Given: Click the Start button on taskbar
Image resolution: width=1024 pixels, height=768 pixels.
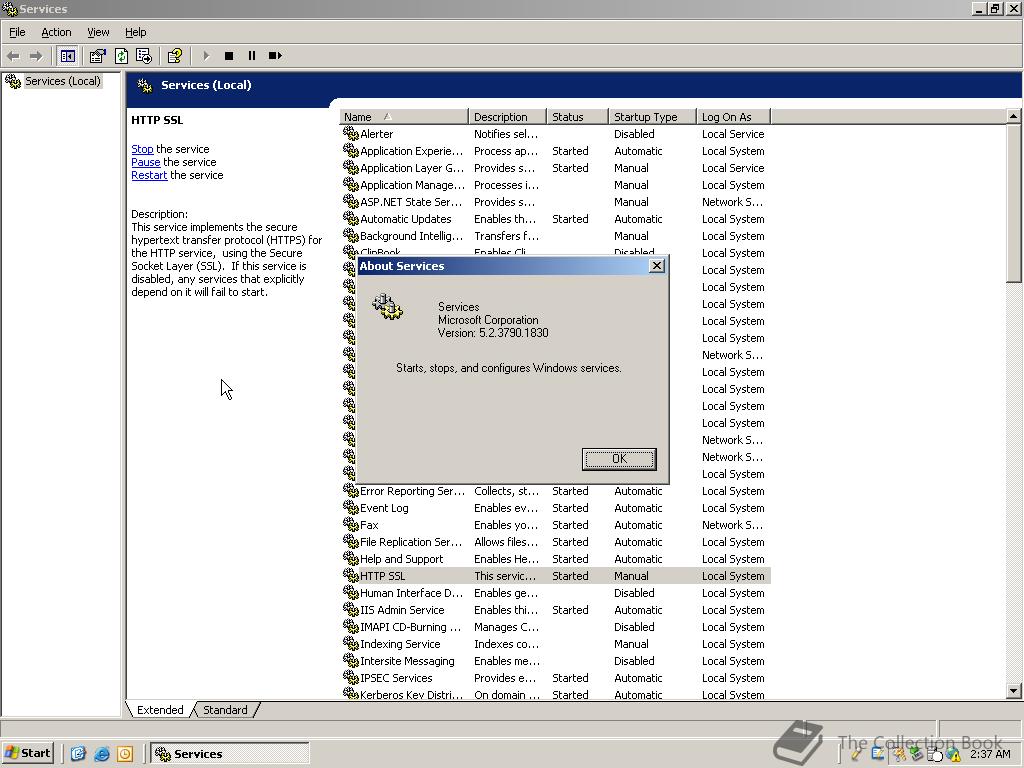Looking at the screenshot, I should (27, 753).
